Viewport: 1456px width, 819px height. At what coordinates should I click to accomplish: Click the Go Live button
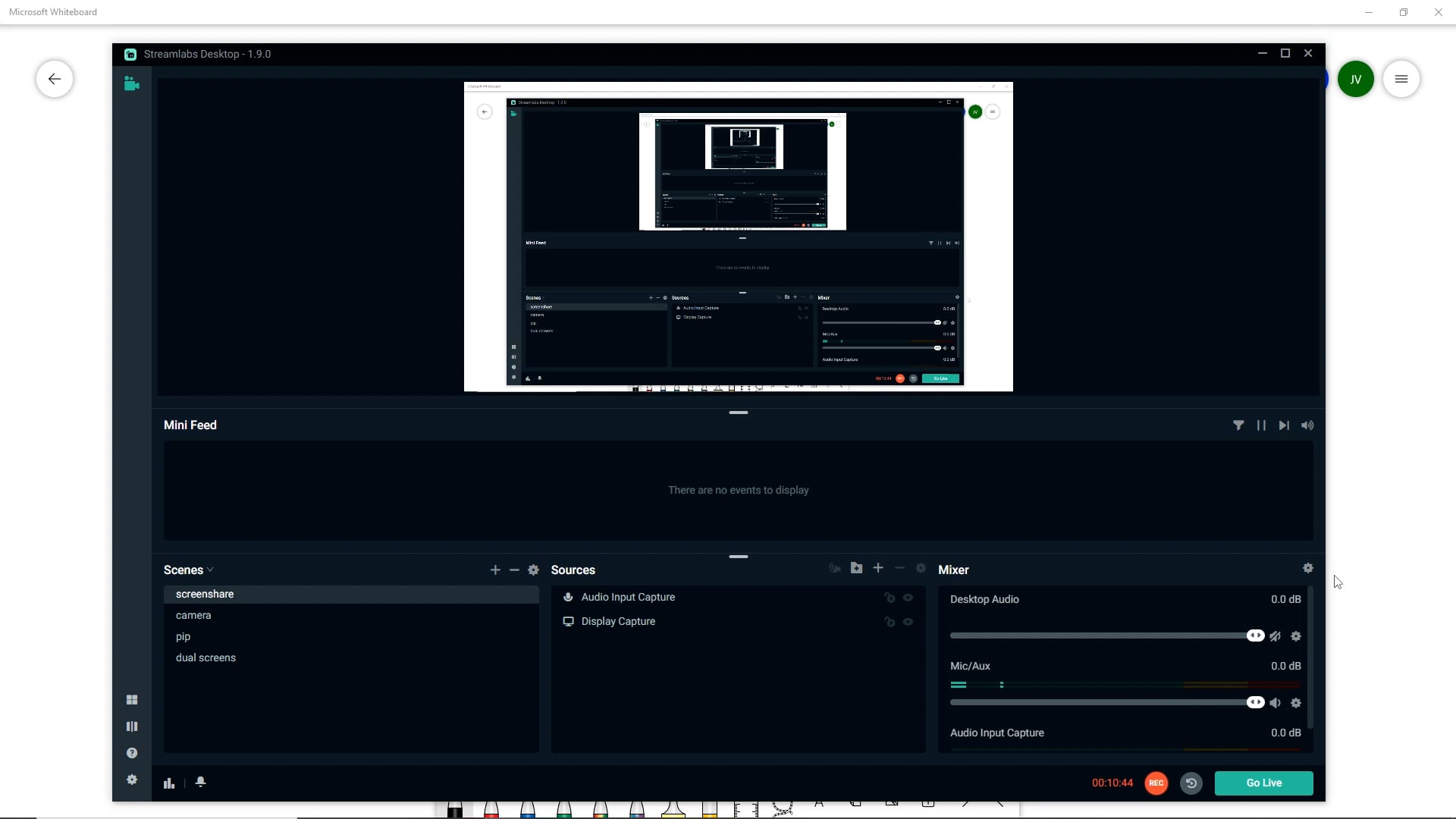(x=1263, y=783)
